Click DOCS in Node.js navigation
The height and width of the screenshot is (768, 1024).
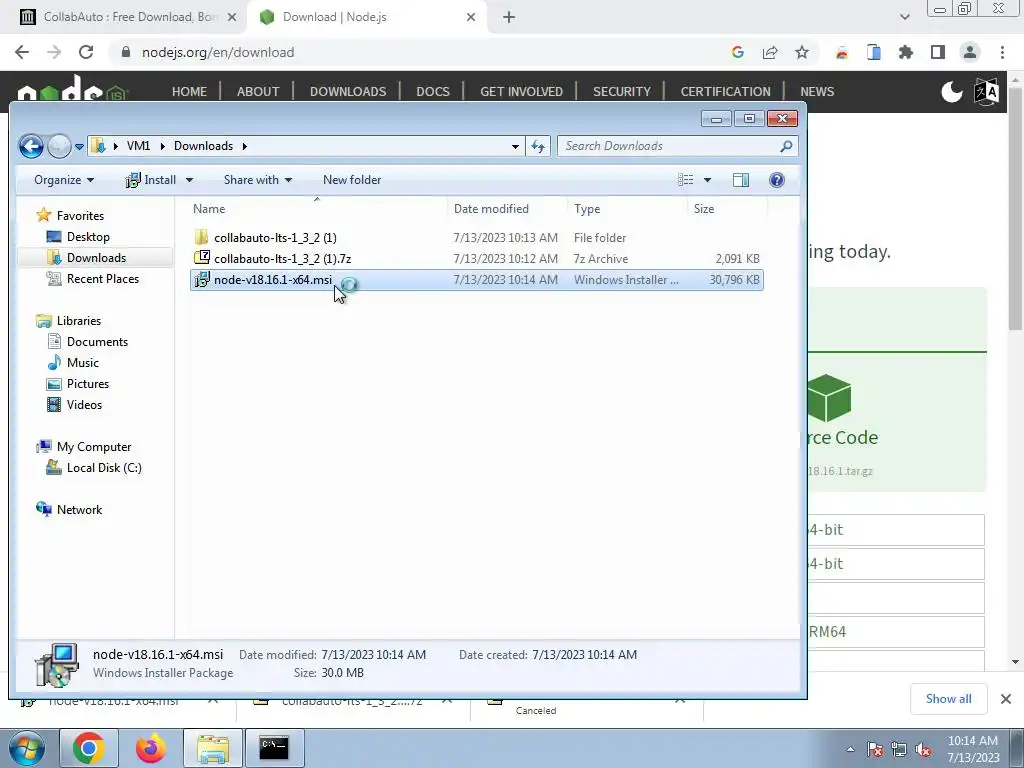point(433,91)
